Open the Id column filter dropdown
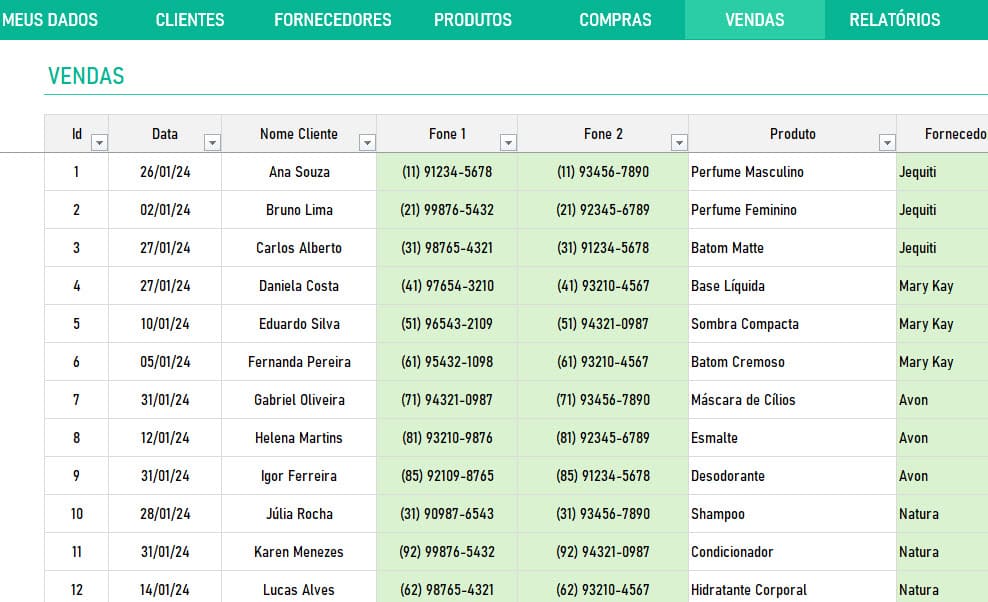 pos(99,142)
